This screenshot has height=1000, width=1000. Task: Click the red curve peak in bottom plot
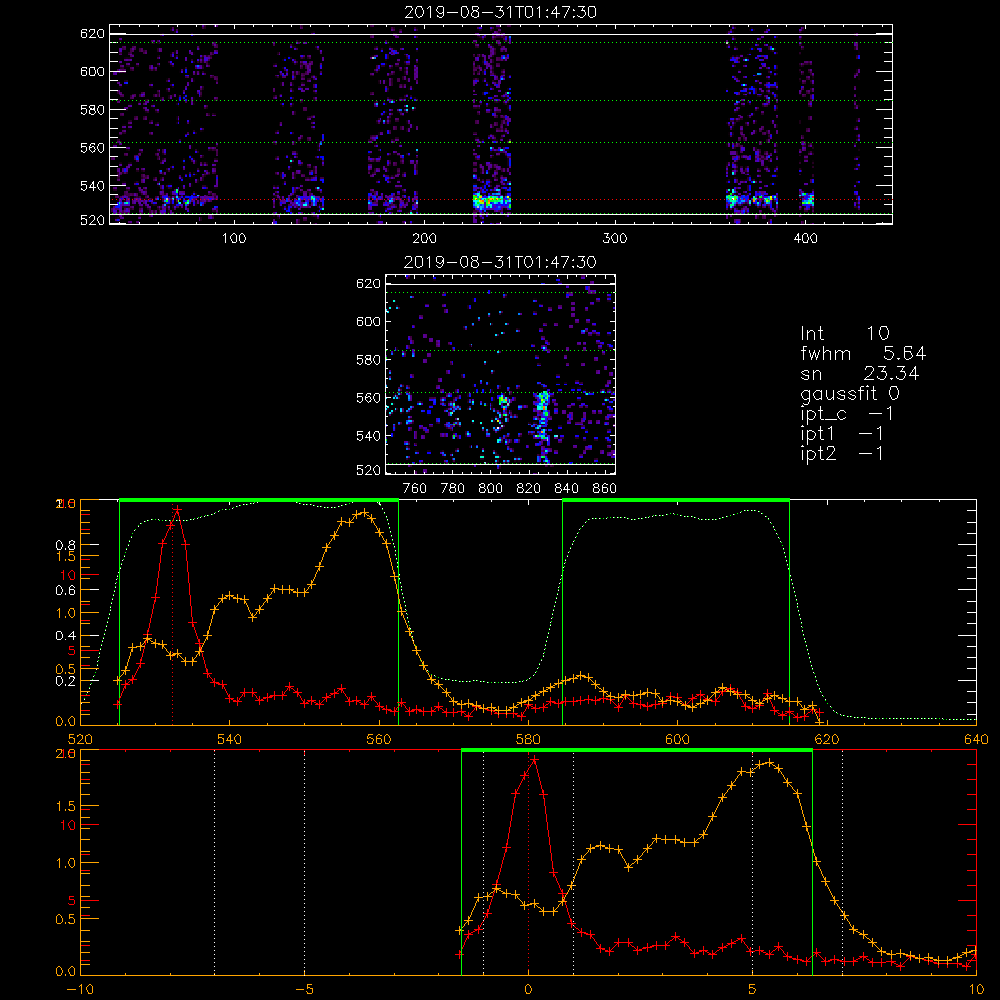(x=534, y=760)
